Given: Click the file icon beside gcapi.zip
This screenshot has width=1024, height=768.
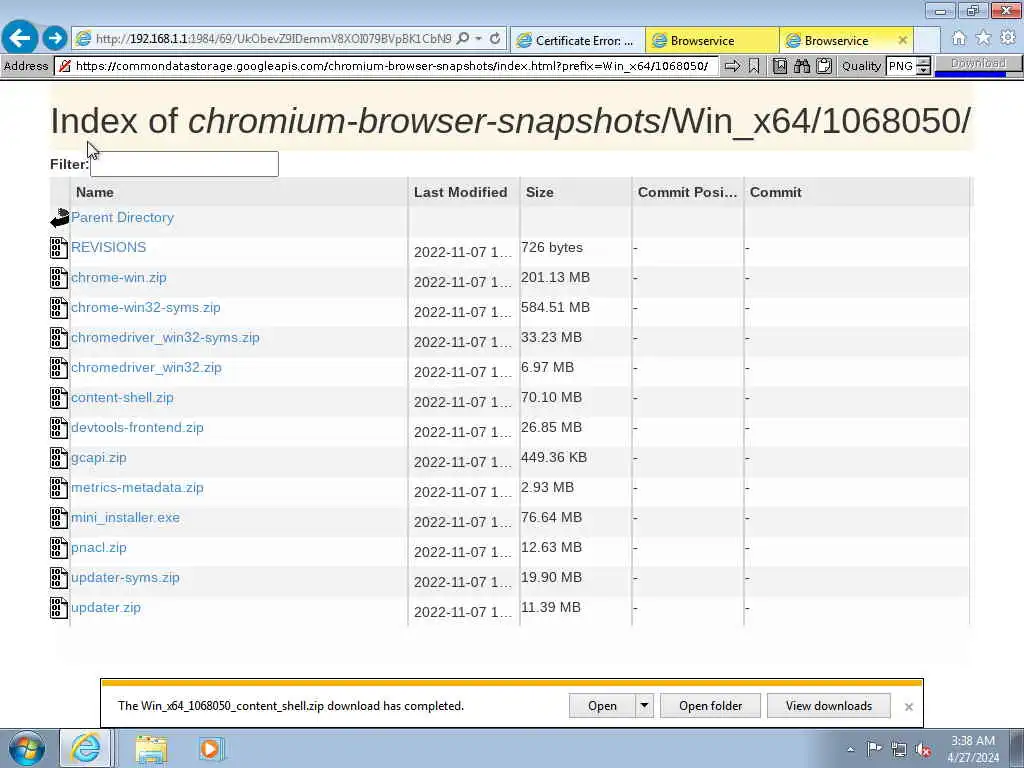Looking at the screenshot, I should pyautogui.click(x=59, y=458).
